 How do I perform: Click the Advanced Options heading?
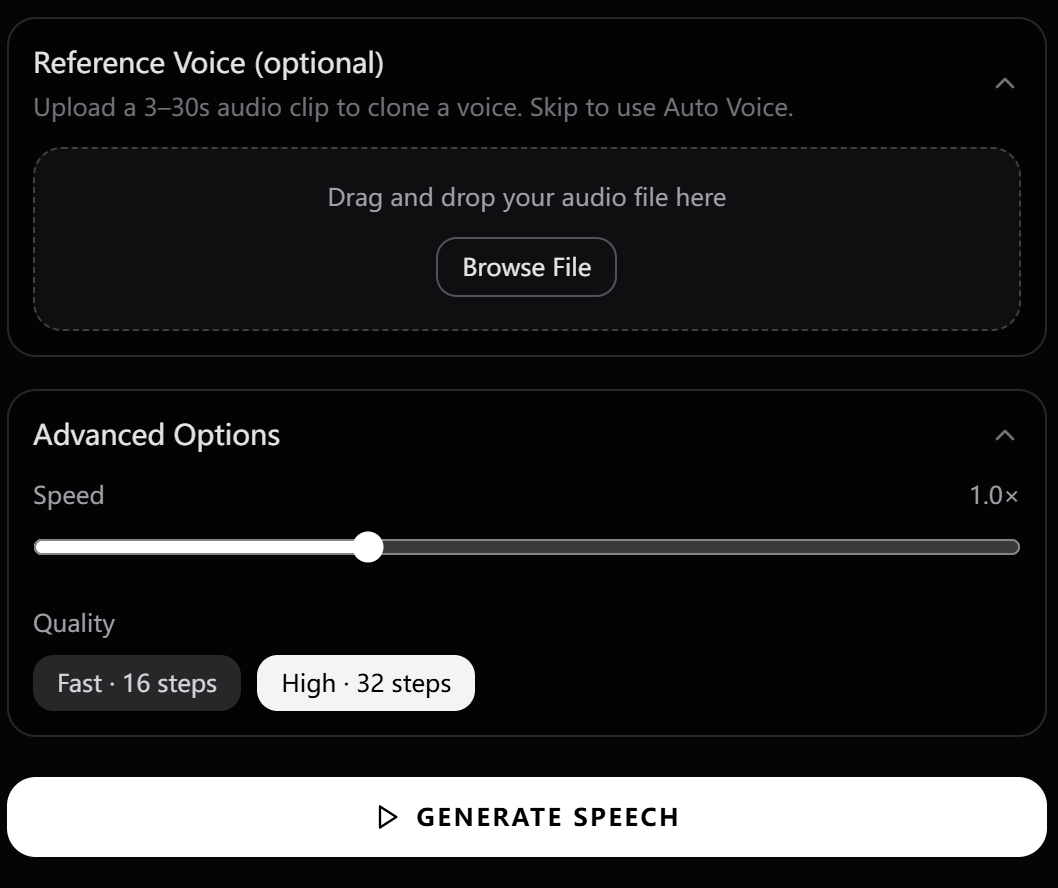157,434
